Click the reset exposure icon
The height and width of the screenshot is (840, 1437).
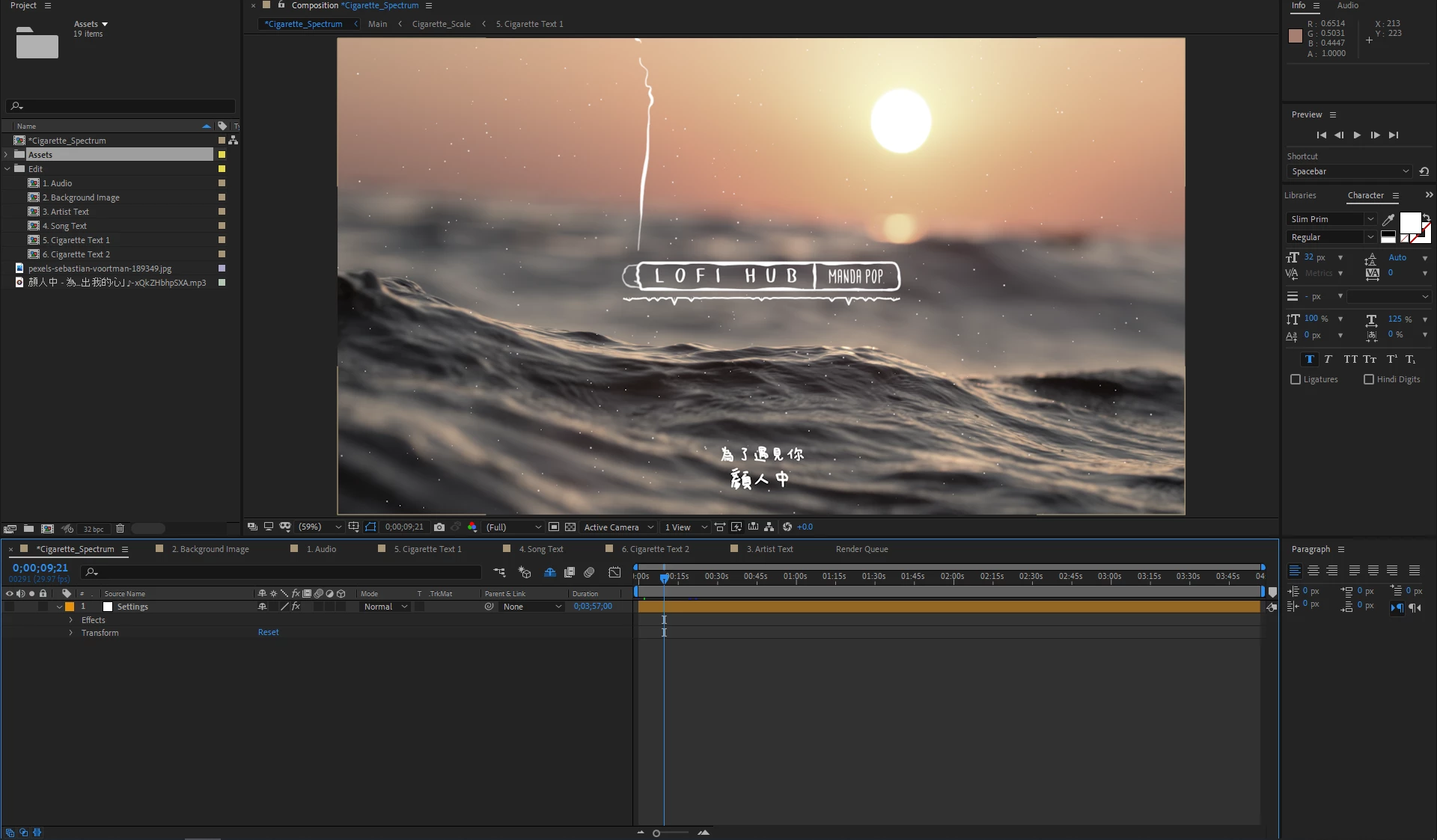[x=787, y=527]
